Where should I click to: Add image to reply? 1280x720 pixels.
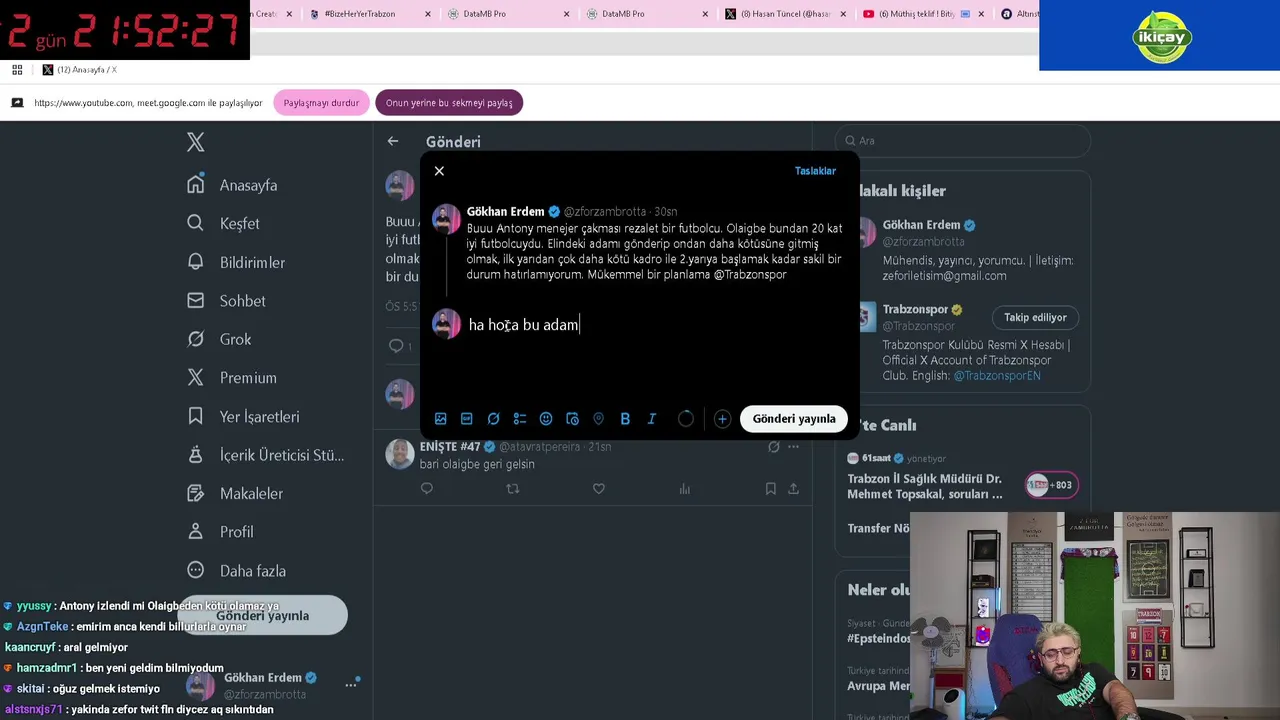(x=440, y=419)
